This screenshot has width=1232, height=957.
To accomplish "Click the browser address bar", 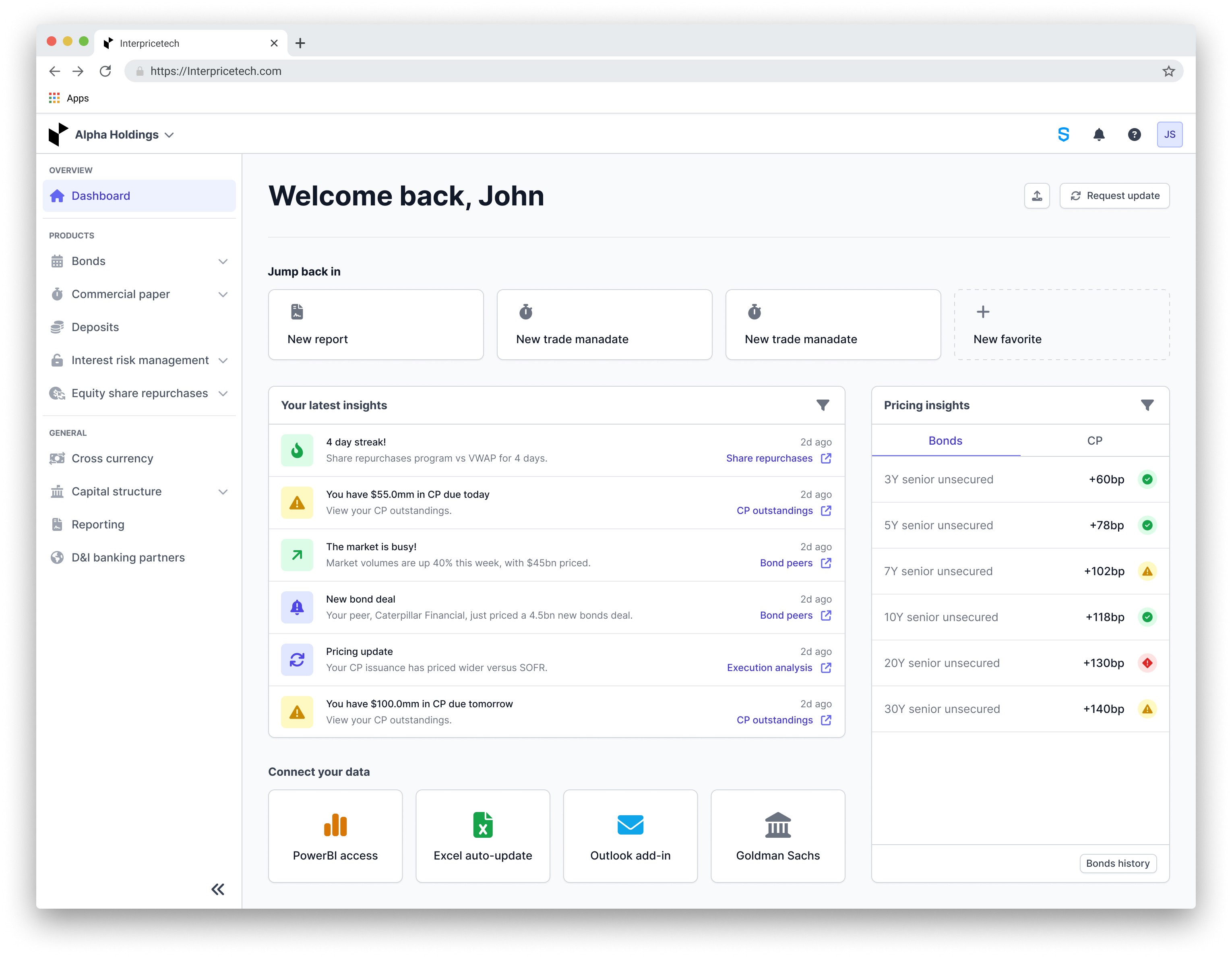I will 620,71.
